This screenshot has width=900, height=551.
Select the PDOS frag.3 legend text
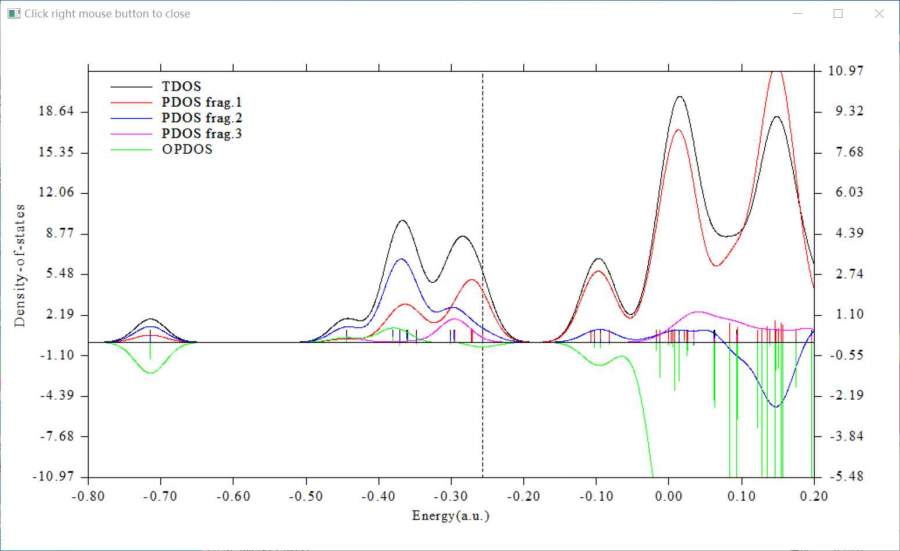tap(202, 134)
